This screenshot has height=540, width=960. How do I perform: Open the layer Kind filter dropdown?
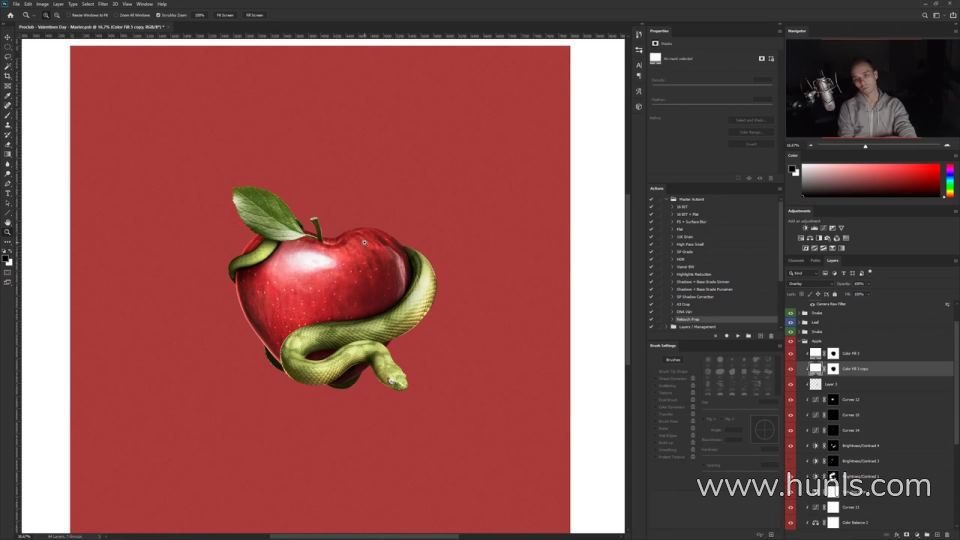click(x=803, y=273)
